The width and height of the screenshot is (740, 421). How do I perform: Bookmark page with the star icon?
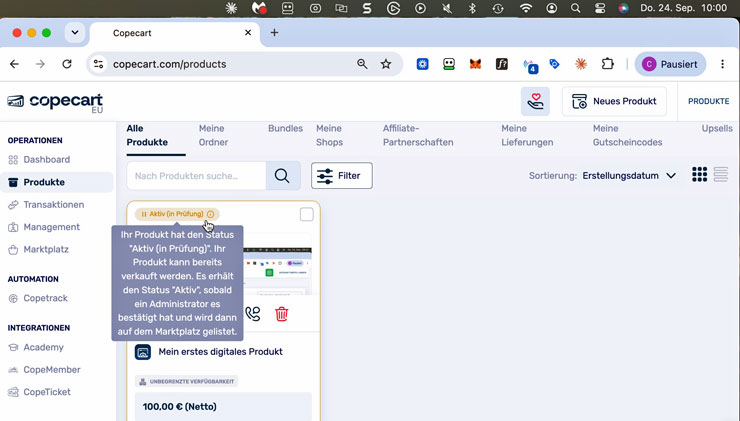pos(386,64)
